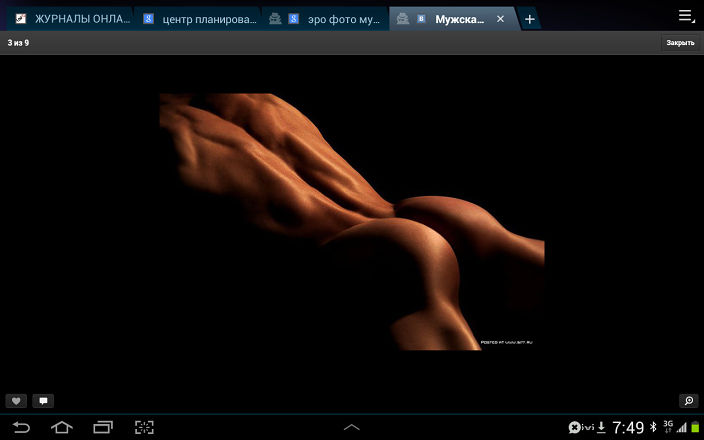Screen dimensions: 704x440
Task: Expand the bottom bar up chevron
Action: click(x=352, y=427)
